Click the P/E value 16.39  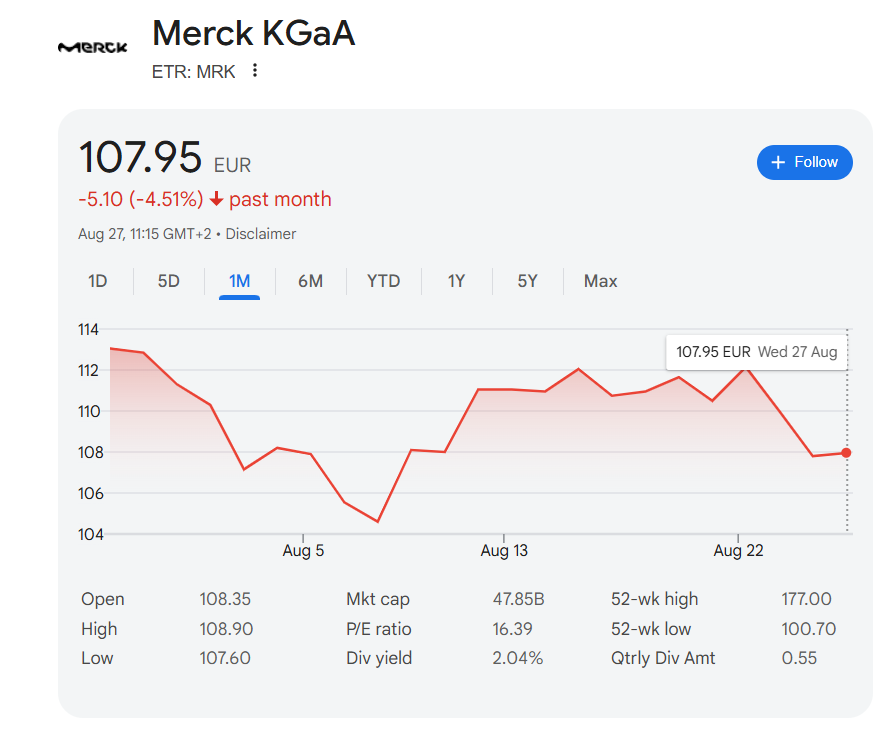click(x=513, y=629)
